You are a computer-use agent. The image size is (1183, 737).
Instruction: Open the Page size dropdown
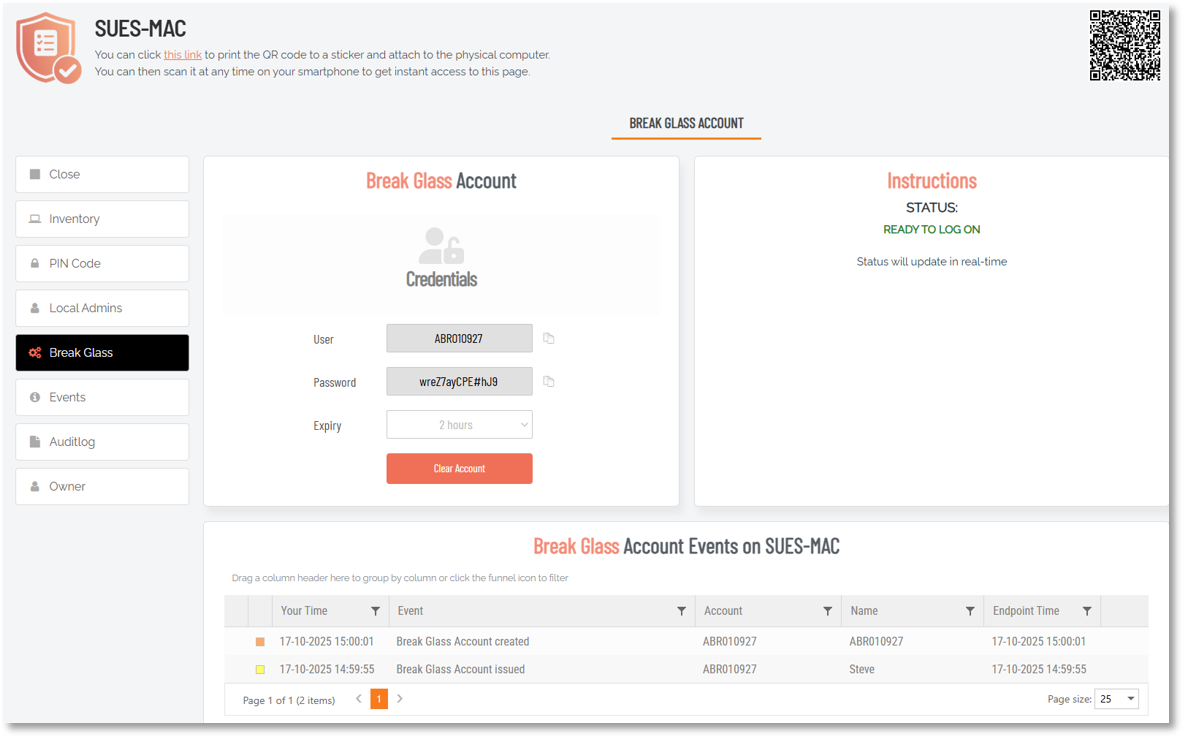pos(1116,699)
